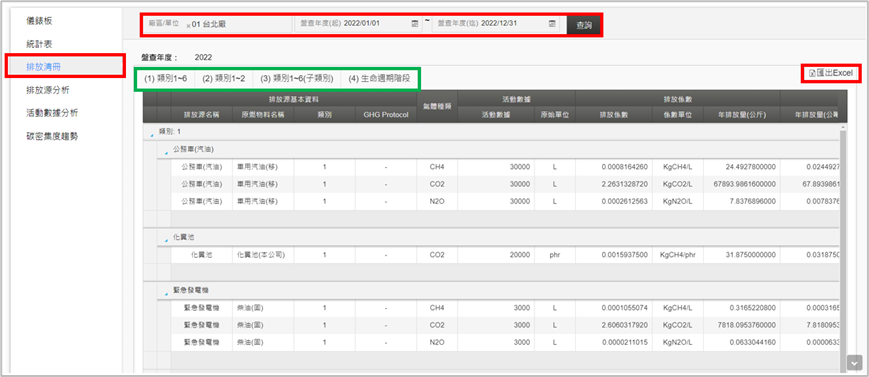This screenshot has width=869, height=377.
Task: Select emission value 7.8376896000
Action: [752, 201]
